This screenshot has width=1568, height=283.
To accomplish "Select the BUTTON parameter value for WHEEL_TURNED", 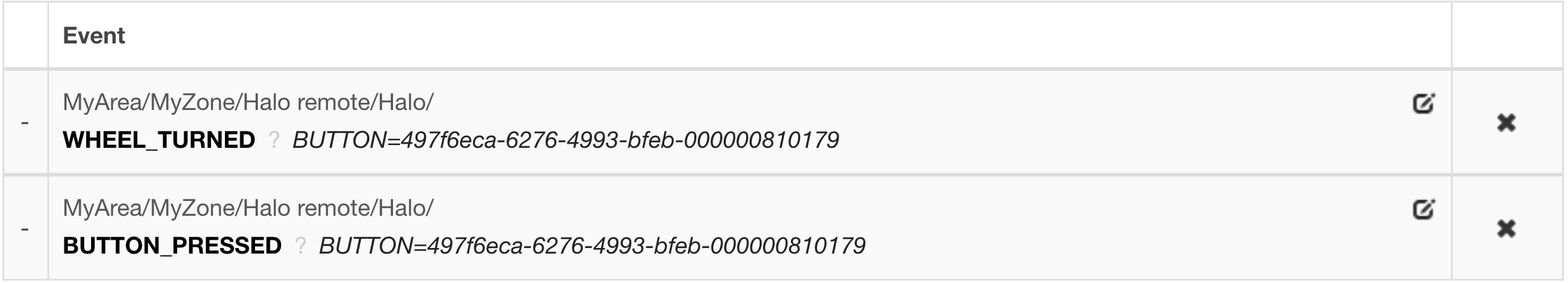I will [565, 141].
